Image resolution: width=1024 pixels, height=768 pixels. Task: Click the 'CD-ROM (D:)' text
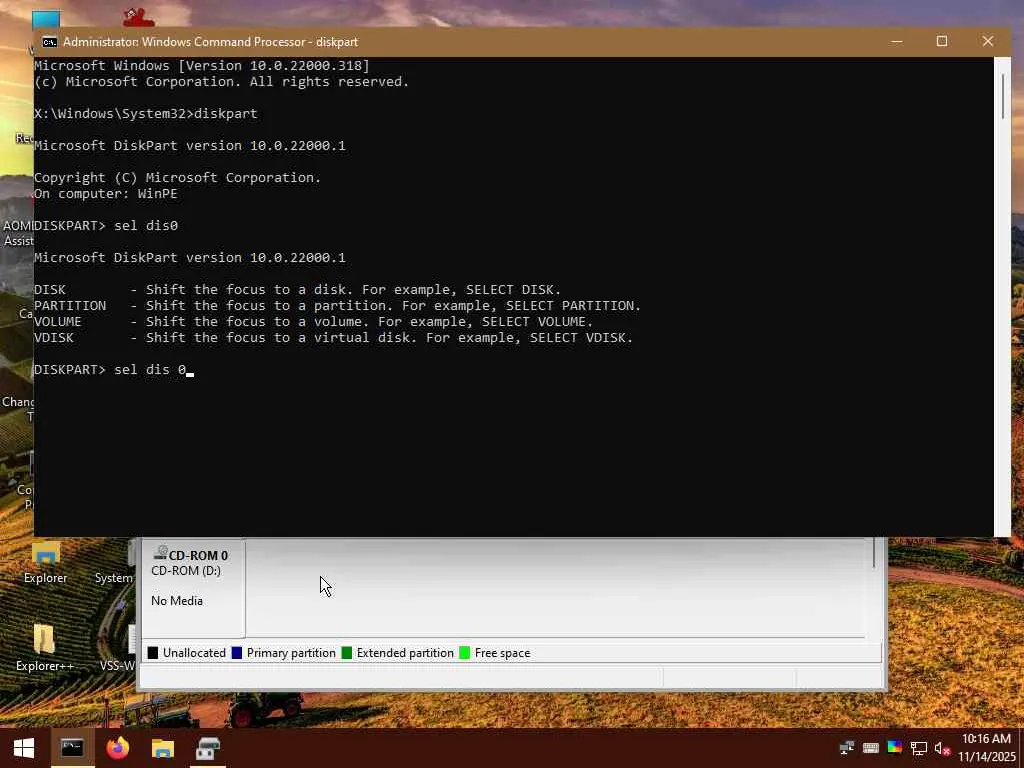pyautogui.click(x=185, y=571)
